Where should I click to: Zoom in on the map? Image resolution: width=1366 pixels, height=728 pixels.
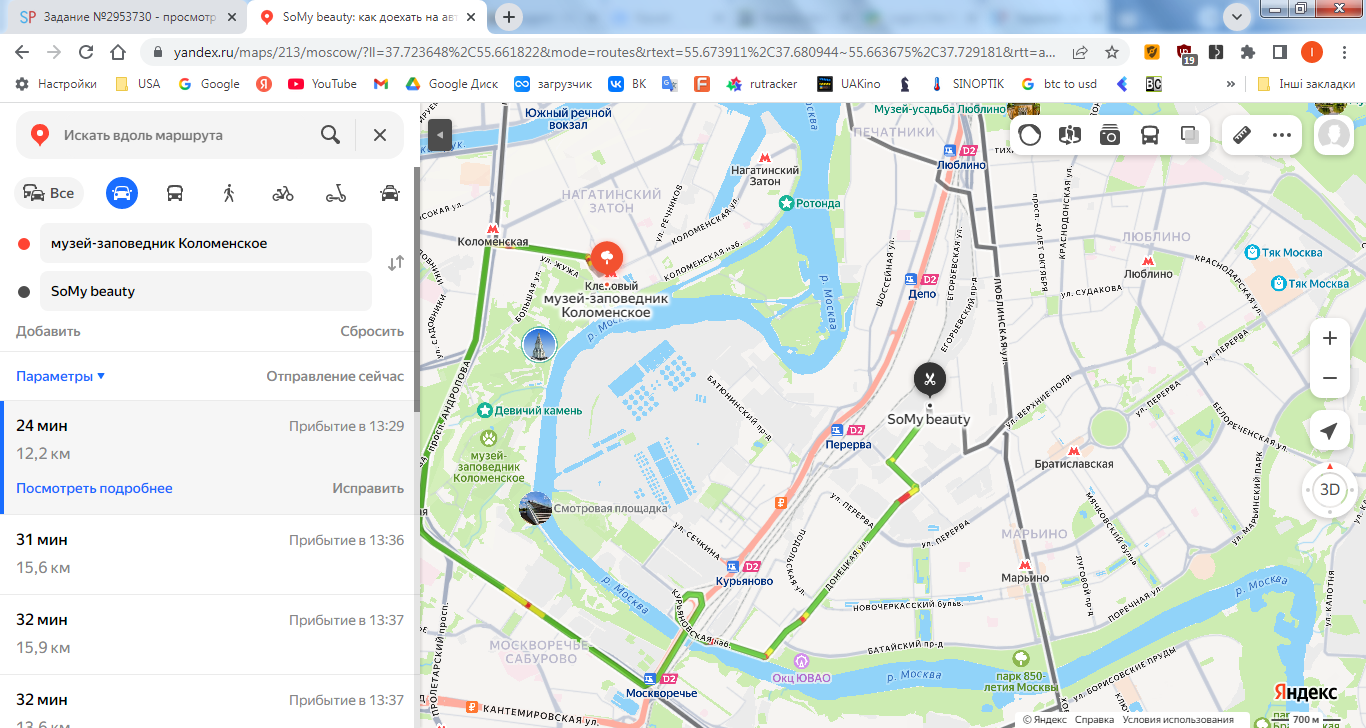click(x=1329, y=338)
